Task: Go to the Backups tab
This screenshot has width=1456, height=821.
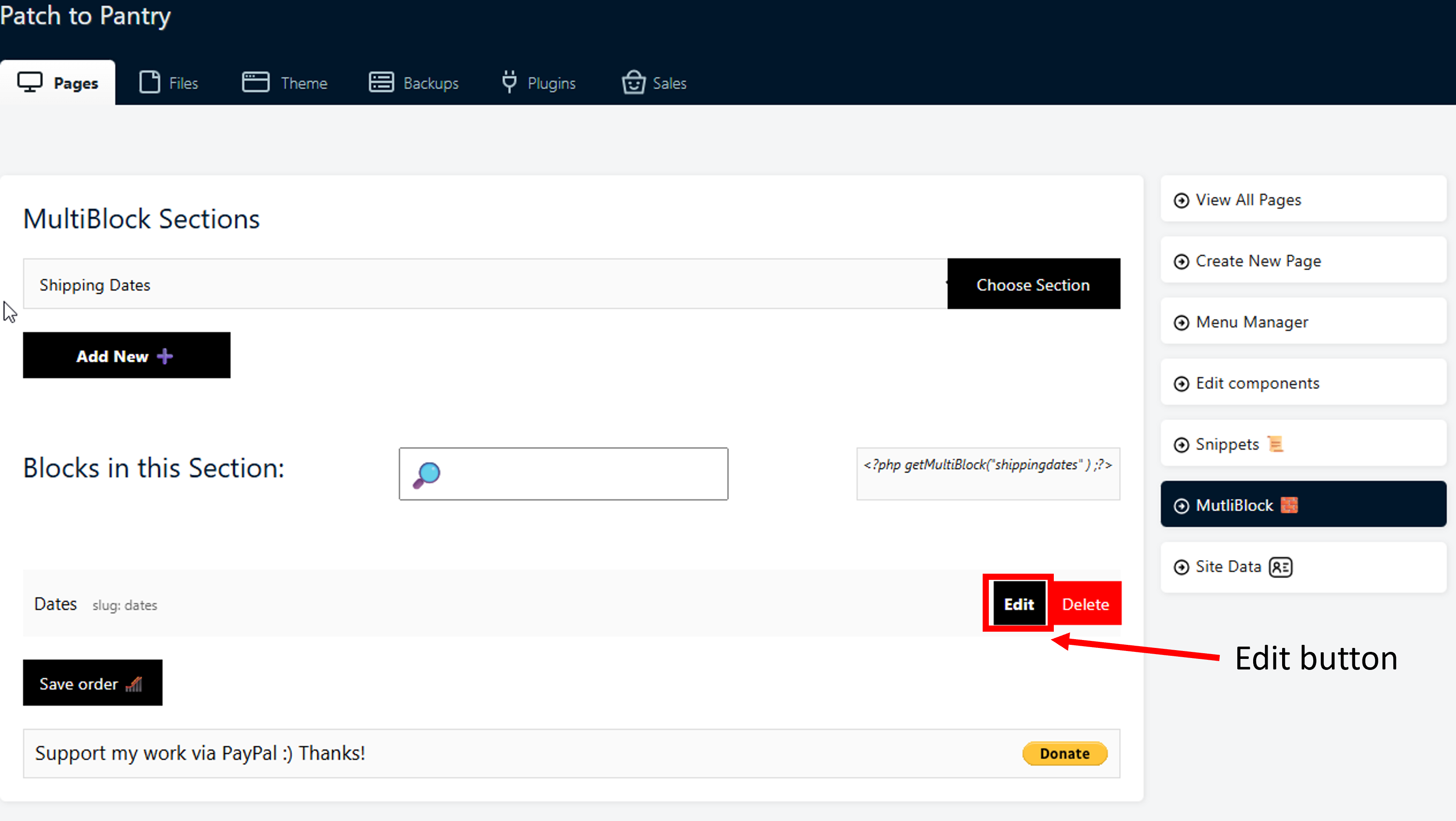Action: (x=413, y=83)
